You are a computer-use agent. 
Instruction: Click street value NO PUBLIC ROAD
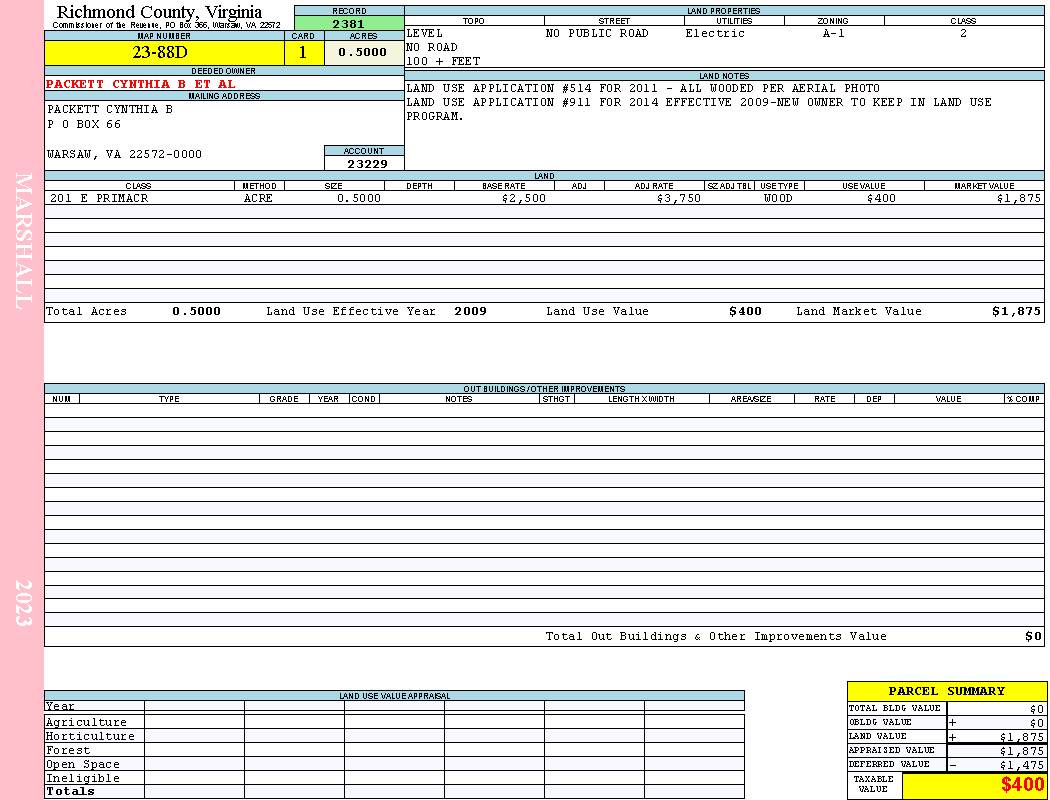597,33
